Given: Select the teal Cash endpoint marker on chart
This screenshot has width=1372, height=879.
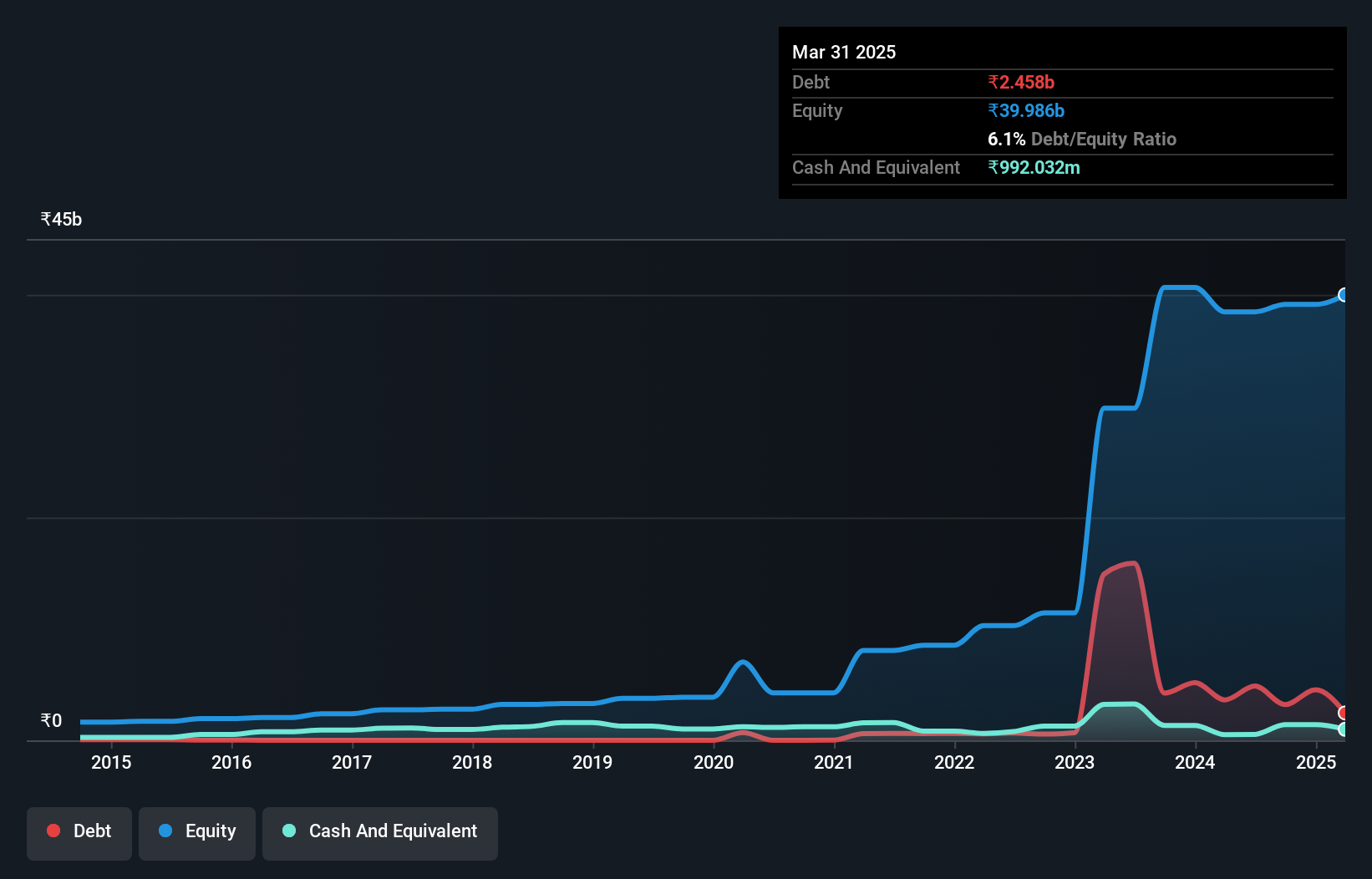Looking at the screenshot, I should (1344, 729).
